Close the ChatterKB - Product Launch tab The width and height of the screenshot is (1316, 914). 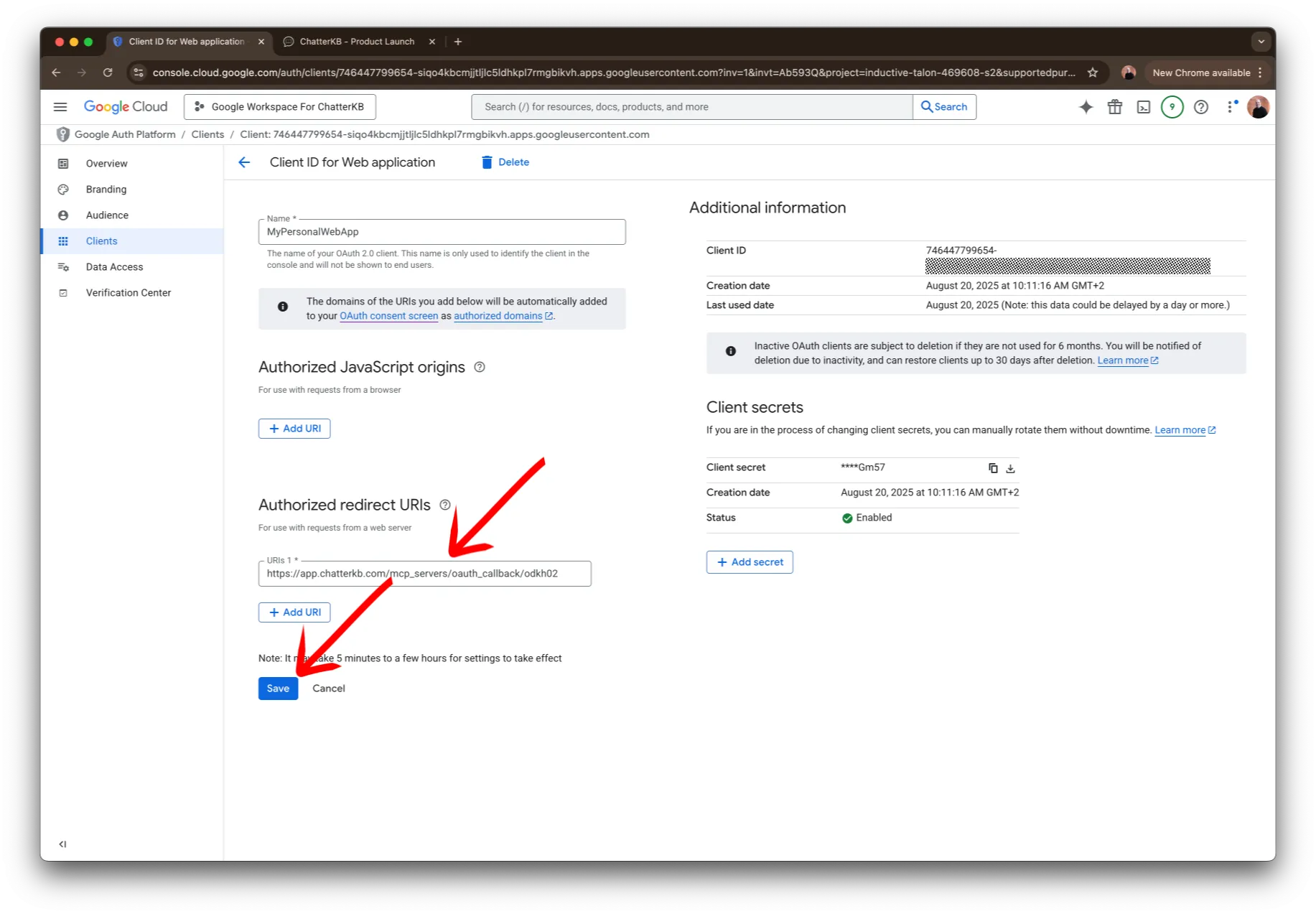(x=432, y=42)
